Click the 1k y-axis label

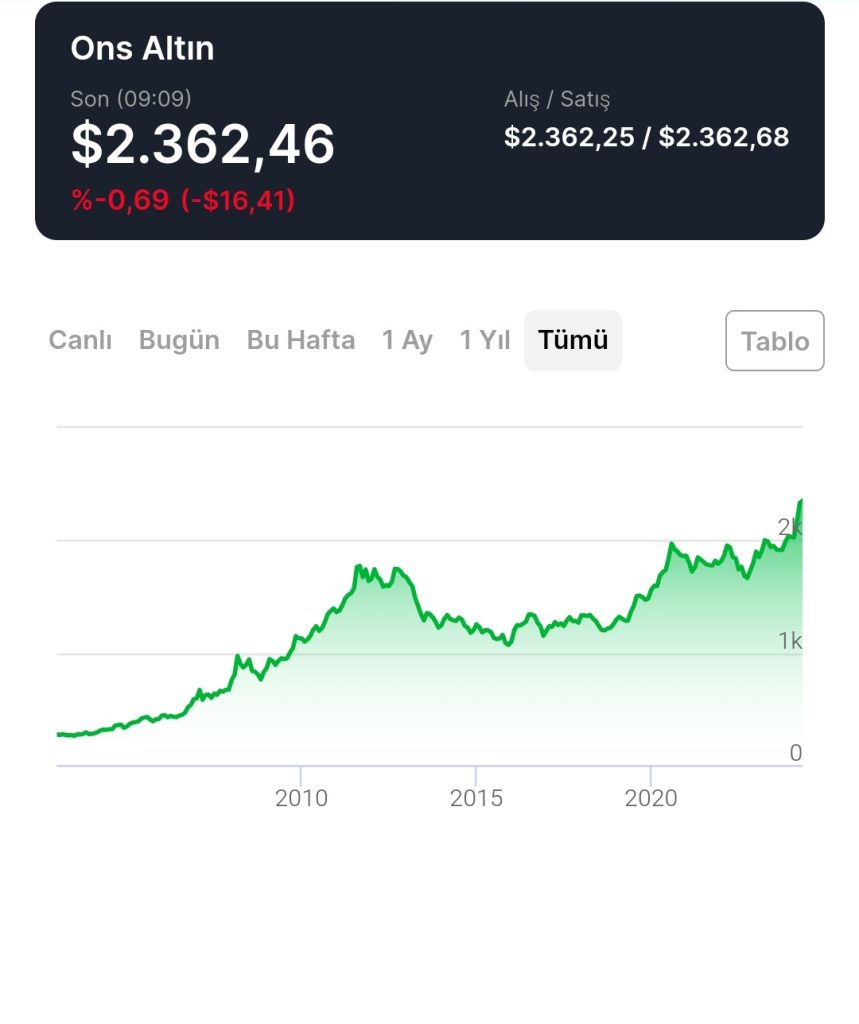click(790, 641)
